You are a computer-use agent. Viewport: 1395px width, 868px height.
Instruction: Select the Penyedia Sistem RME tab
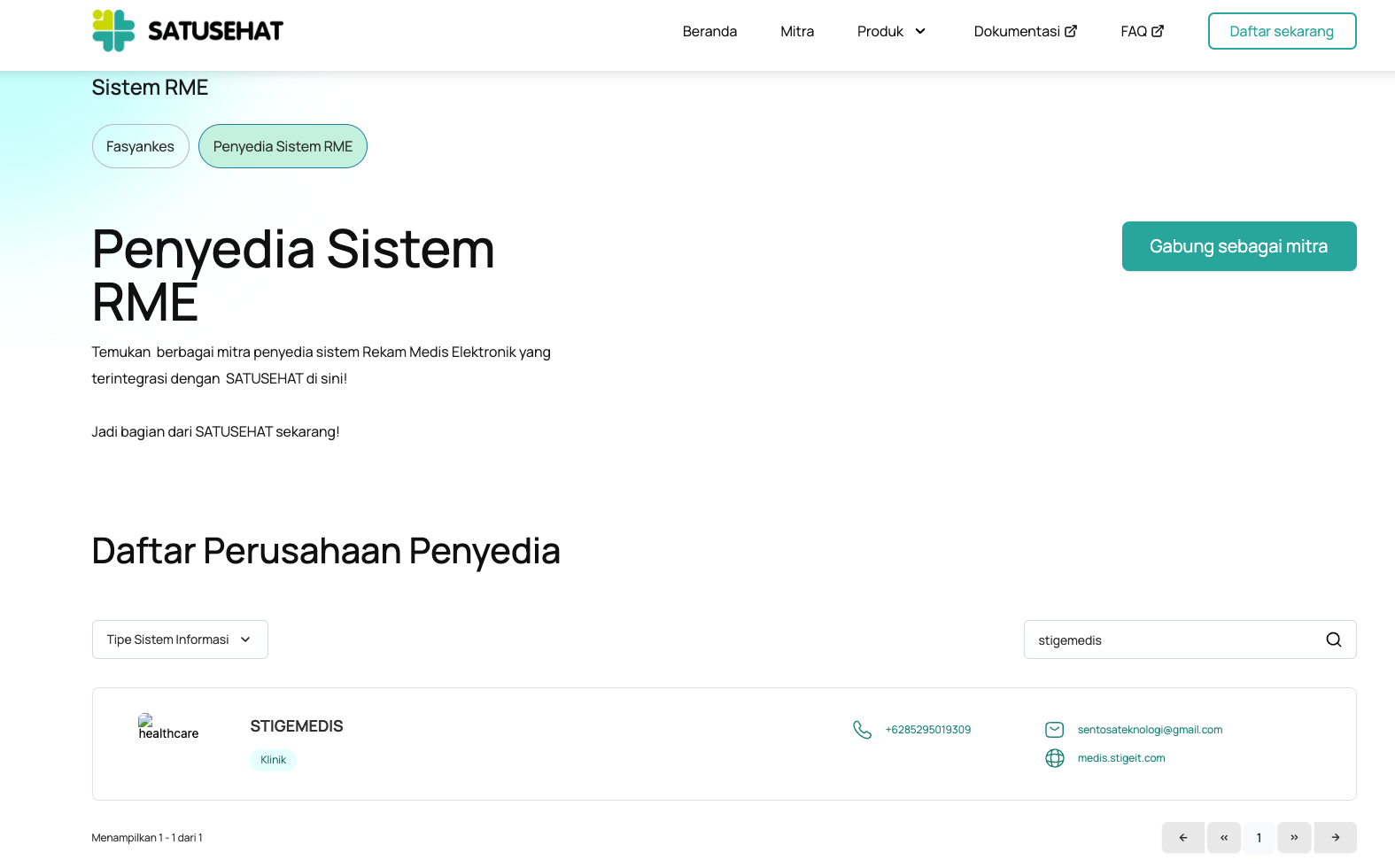pos(283,146)
